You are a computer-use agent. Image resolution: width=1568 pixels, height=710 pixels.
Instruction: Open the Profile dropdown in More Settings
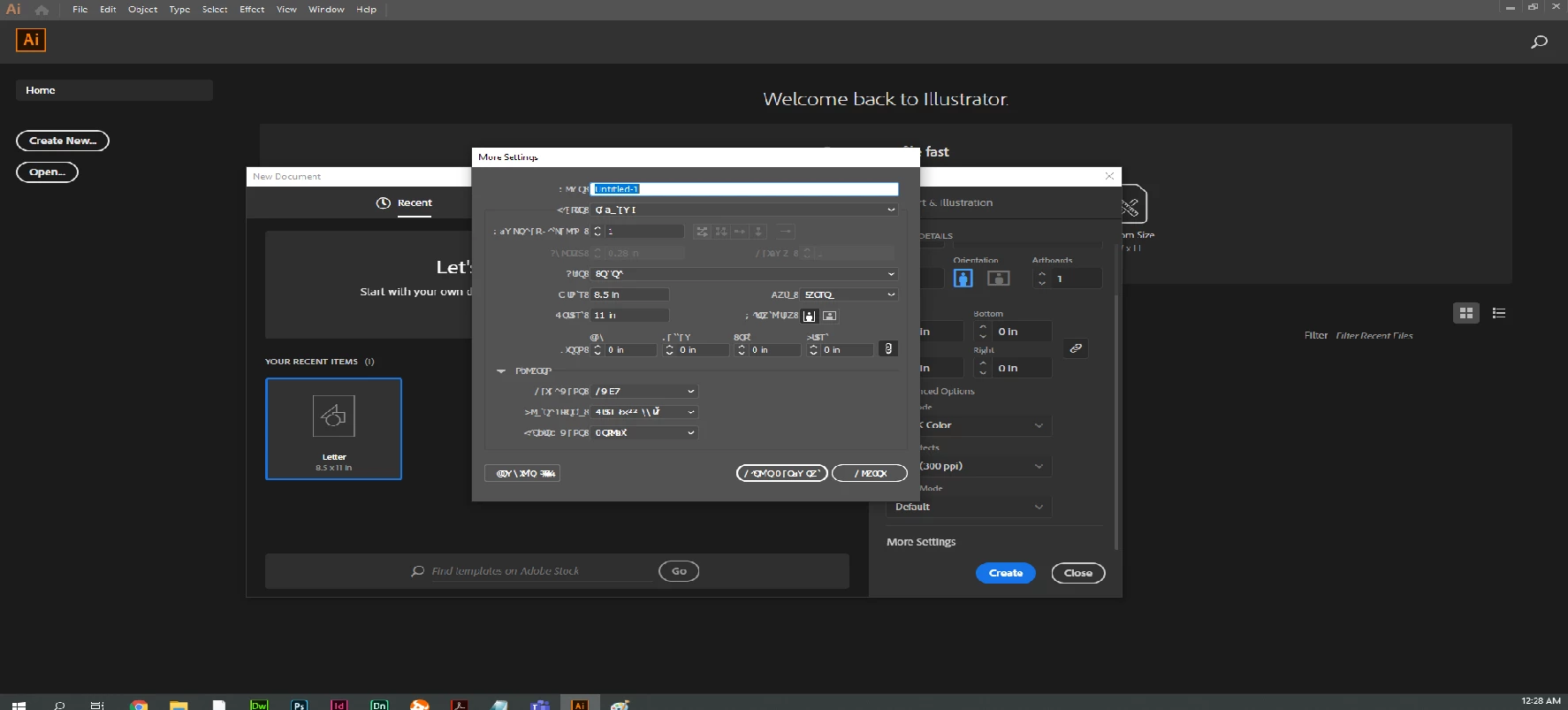(744, 210)
